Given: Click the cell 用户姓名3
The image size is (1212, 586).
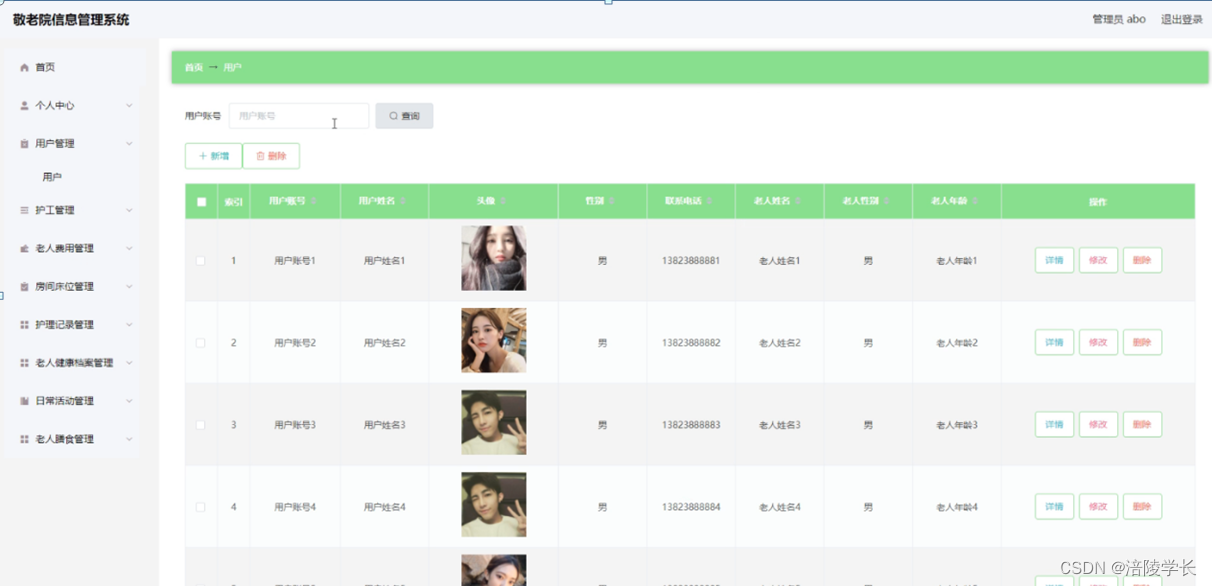Looking at the screenshot, I should coord(385,425).
